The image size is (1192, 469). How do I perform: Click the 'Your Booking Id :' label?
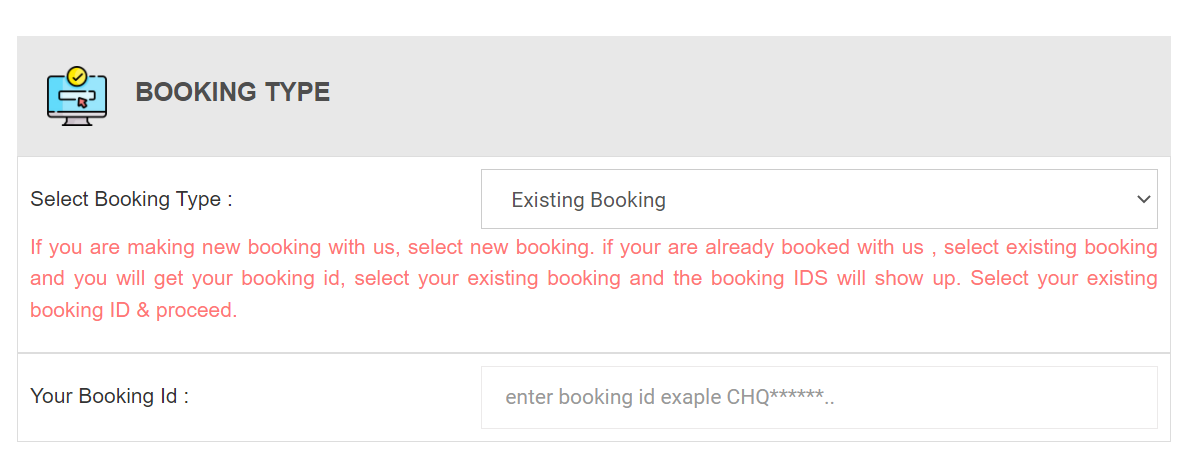(110, 396)
